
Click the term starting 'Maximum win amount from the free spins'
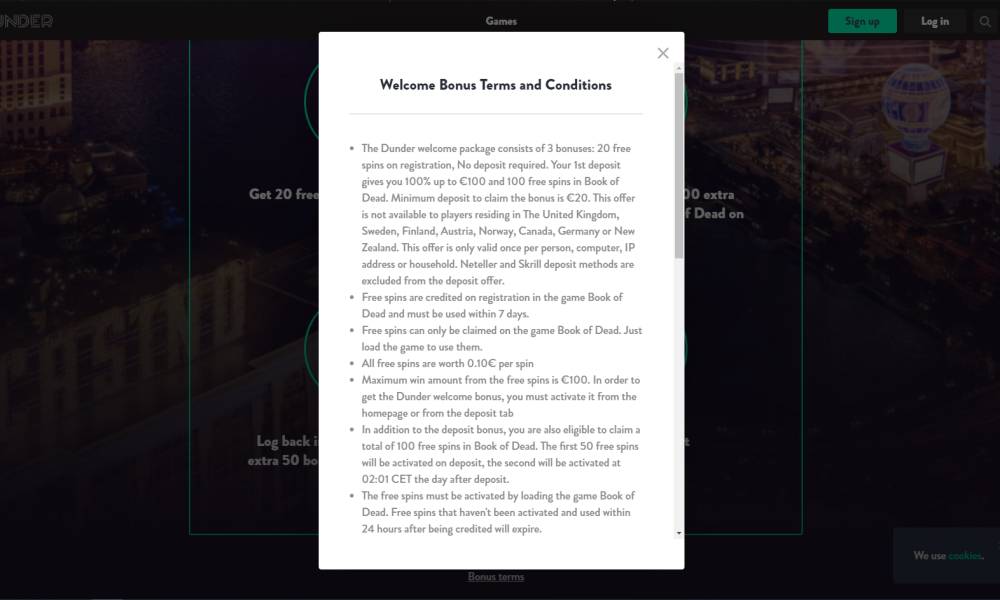point(501,397)
